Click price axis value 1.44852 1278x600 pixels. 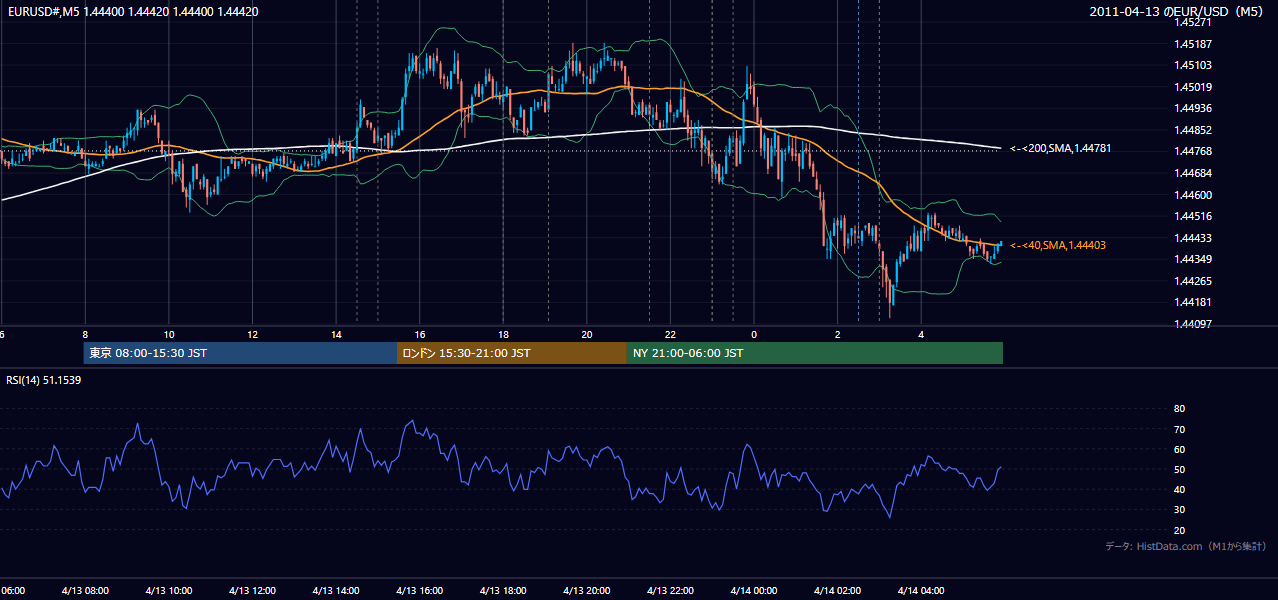[1194, 130]
